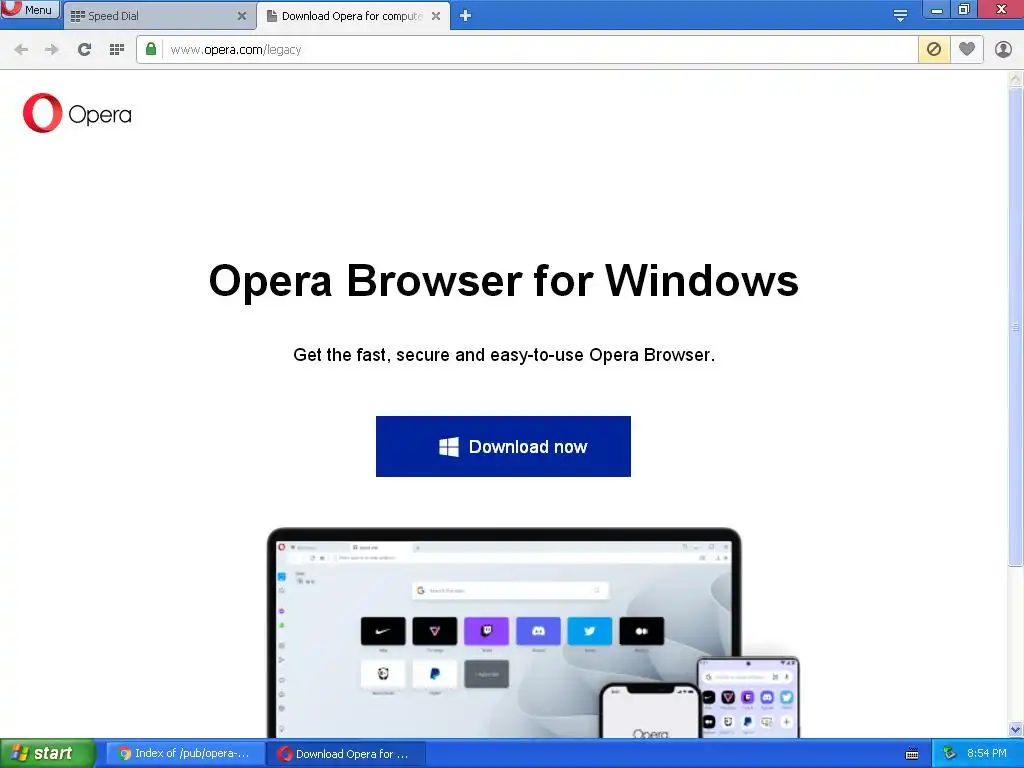Image resolution: width=1024 pixels, height=768 pixels.
Task: Add page to bookmarks with heart icon
Action: pos(967,50)
